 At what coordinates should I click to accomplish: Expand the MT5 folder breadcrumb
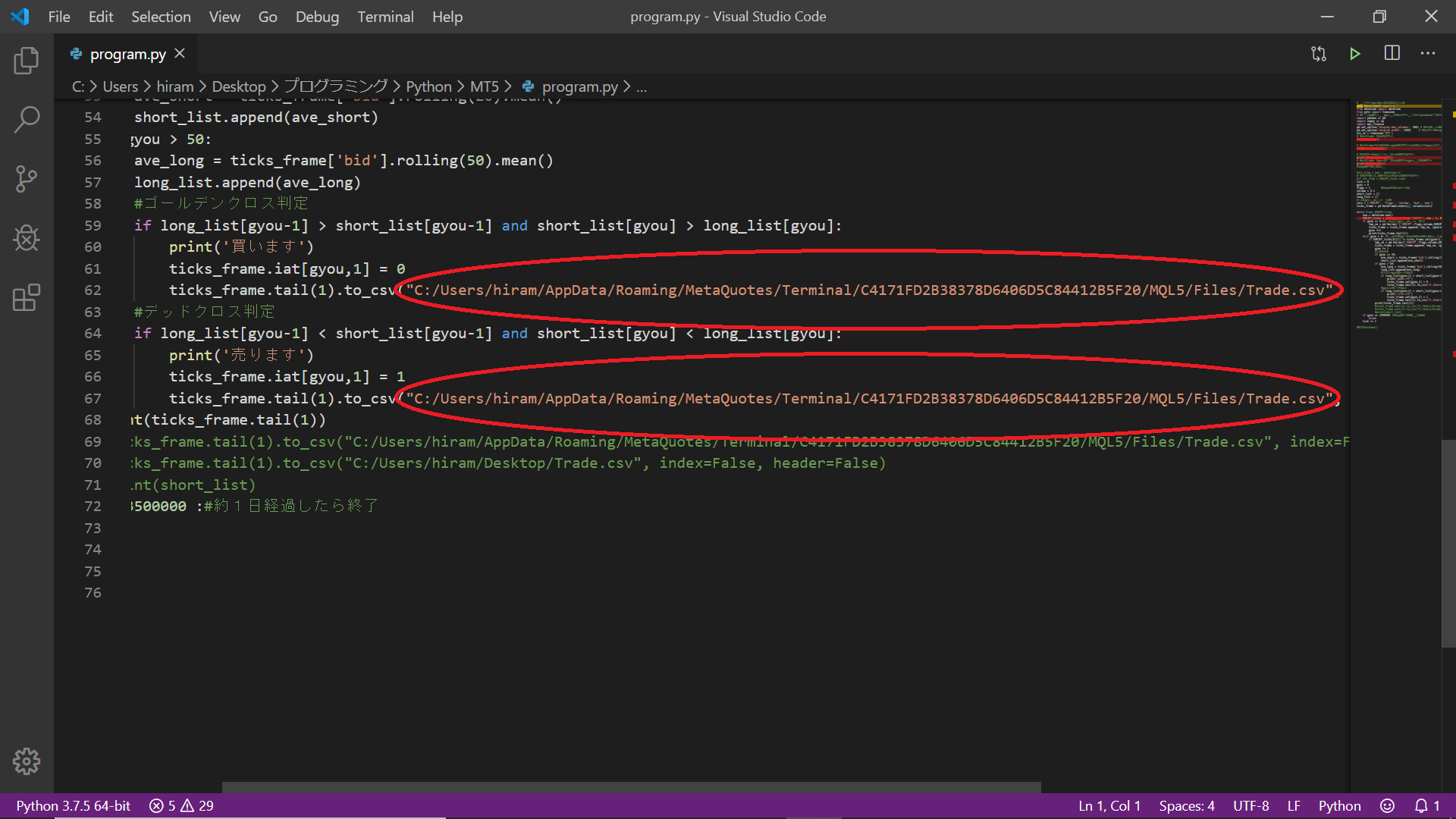(x=484, y=87)
